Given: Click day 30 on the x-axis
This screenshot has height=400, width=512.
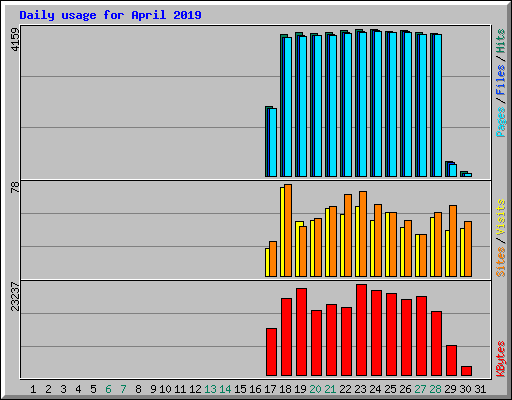Looking at the screenshot, I should (465, 389).
